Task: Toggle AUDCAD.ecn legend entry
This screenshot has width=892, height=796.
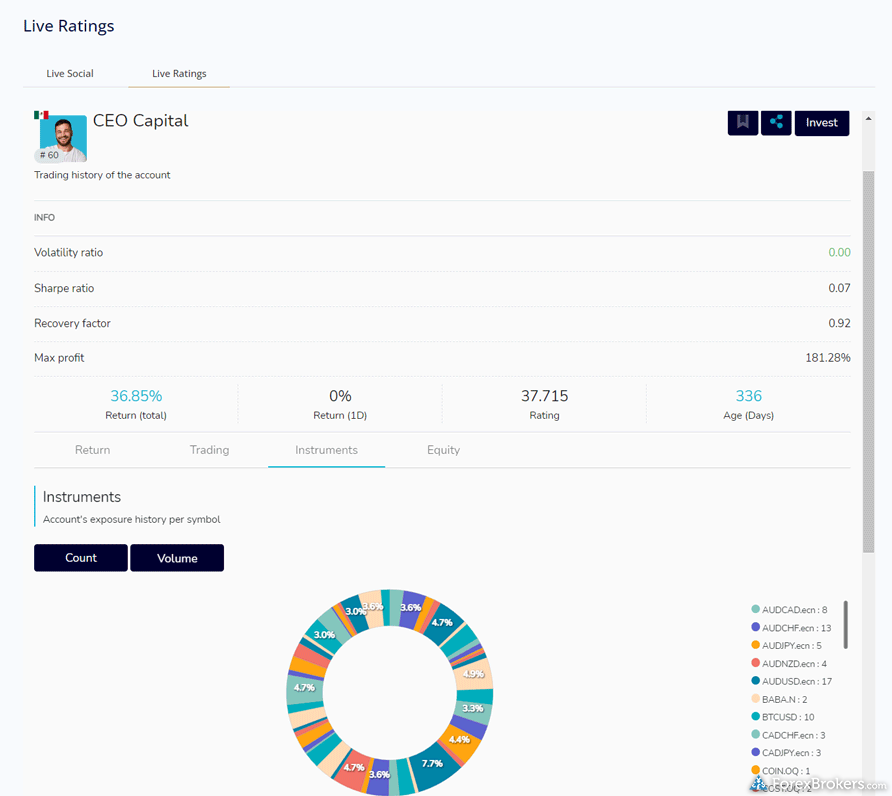Action: point(789,610)
